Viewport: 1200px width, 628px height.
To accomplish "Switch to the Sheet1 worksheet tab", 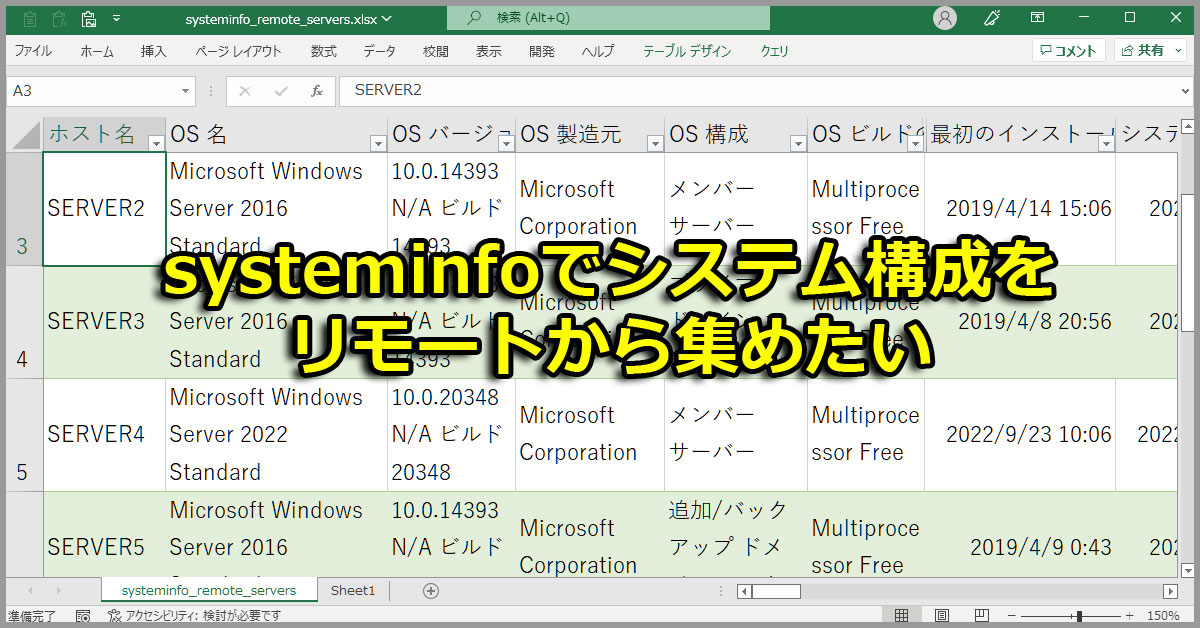I will point(352,590).
